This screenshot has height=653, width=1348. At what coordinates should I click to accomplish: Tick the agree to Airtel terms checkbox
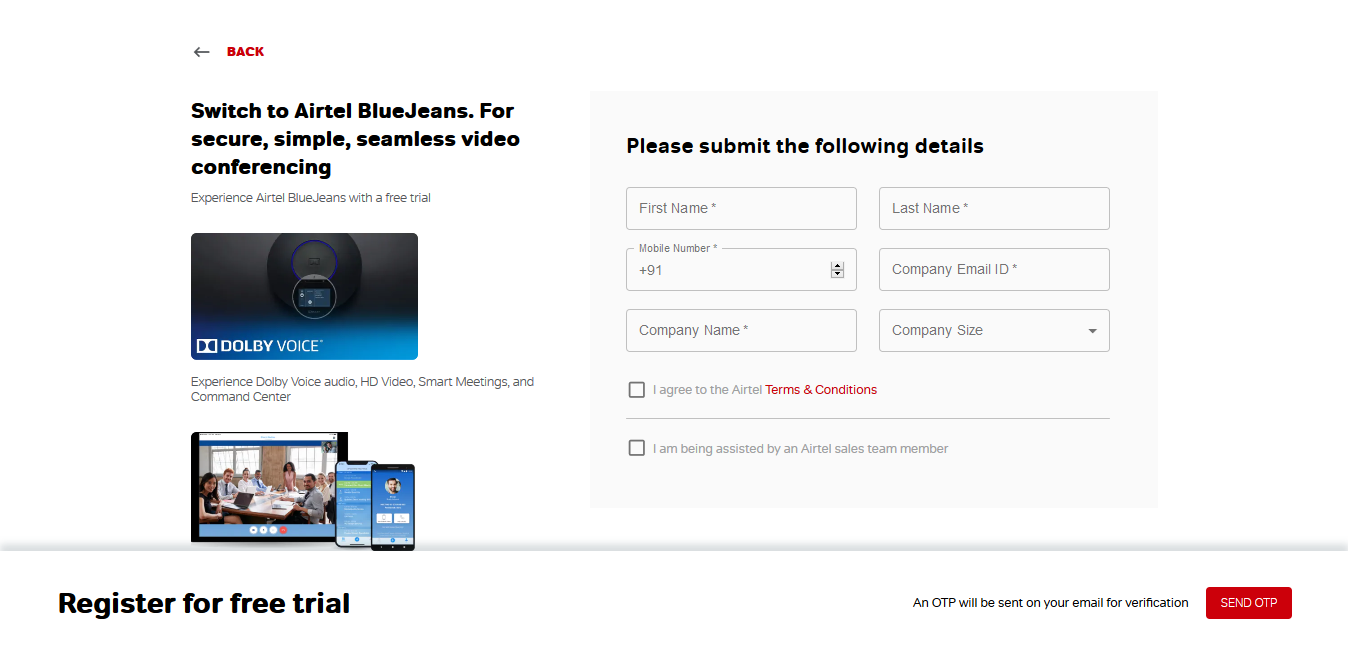click(636, 390)
